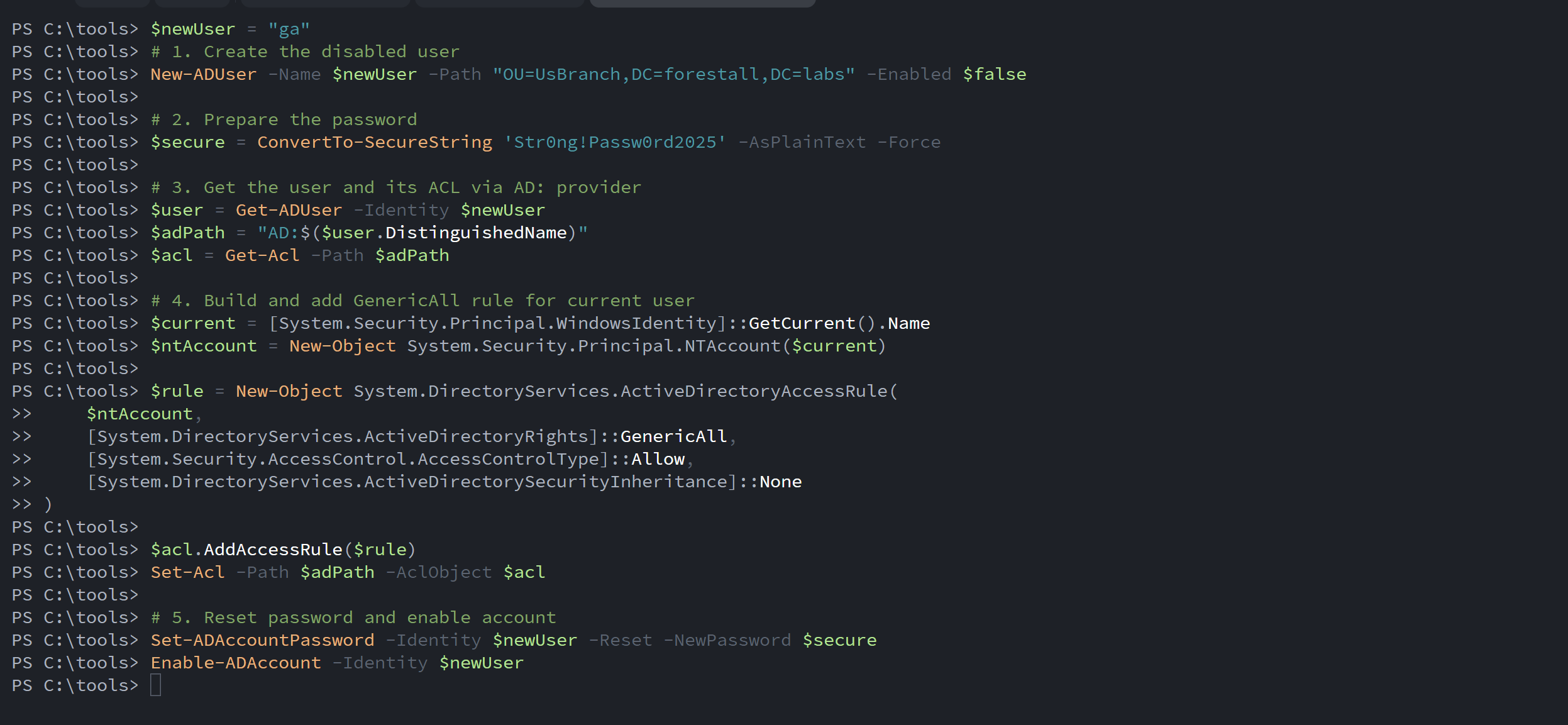This screenshot has width=1568, height=725.
Task: Click the Get-ADUser command text
Action: pyautogui.click(x=289, y=210)
